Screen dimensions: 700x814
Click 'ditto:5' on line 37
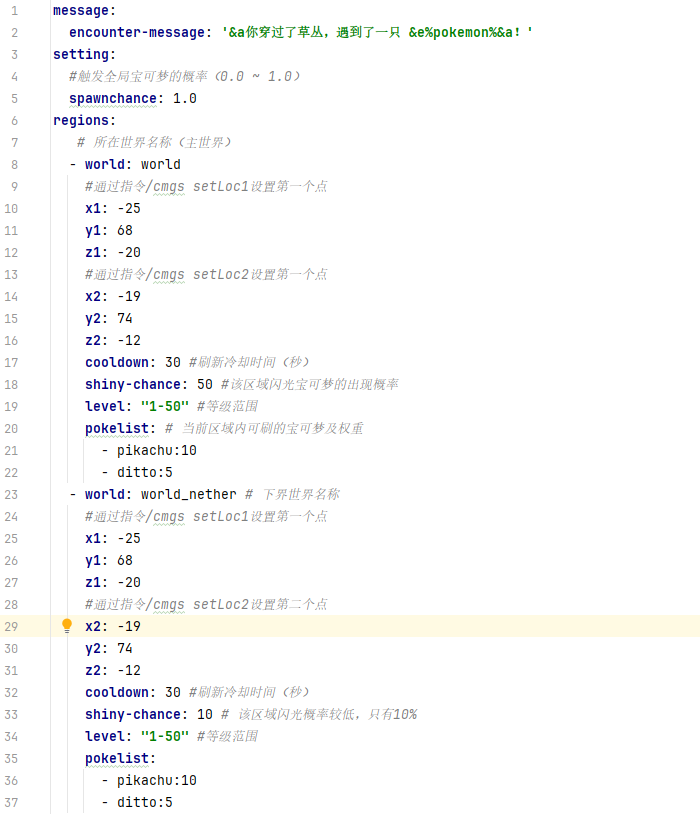pos(145,802)
